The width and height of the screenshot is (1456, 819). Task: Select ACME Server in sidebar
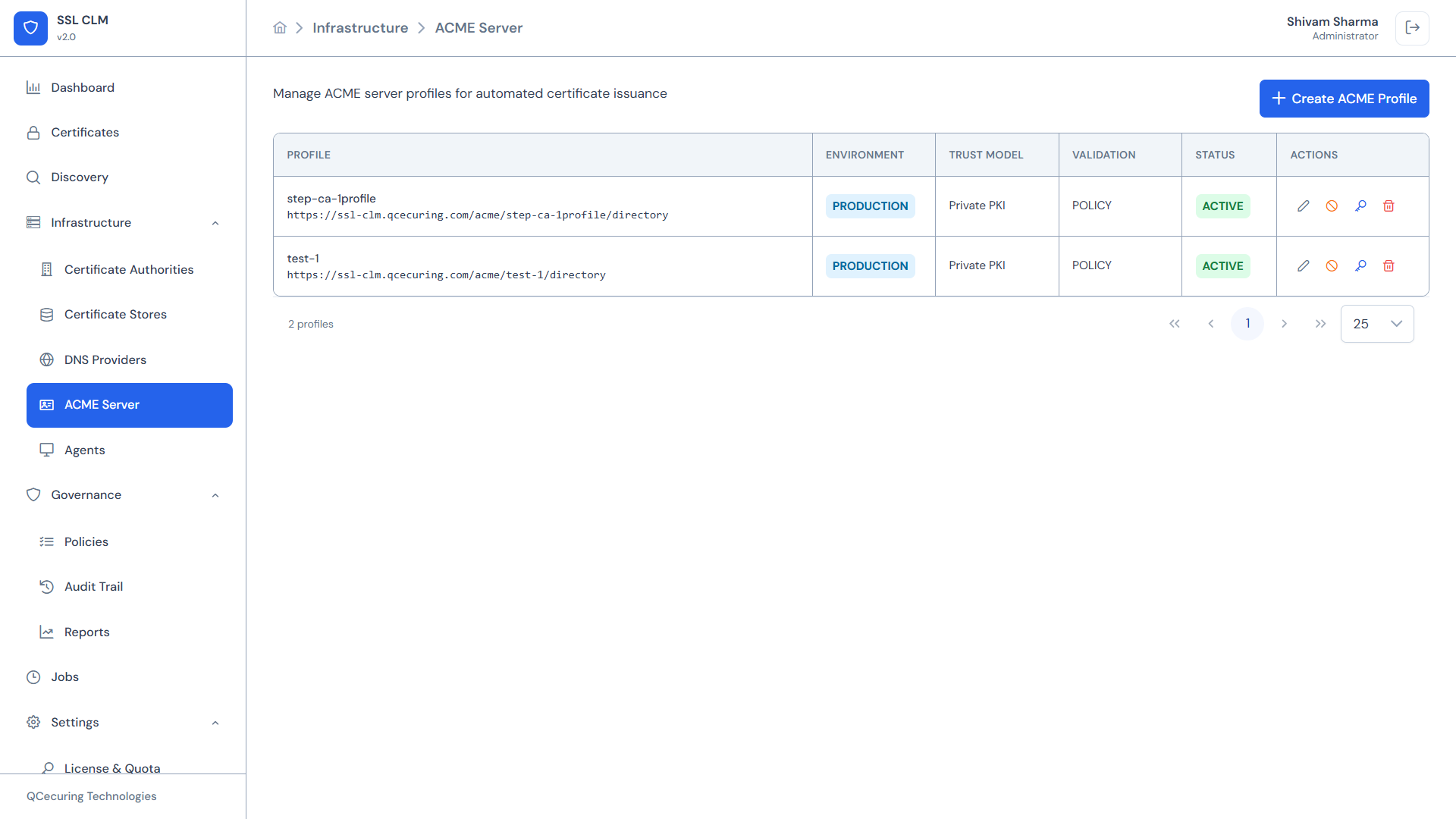click(129, 405)
